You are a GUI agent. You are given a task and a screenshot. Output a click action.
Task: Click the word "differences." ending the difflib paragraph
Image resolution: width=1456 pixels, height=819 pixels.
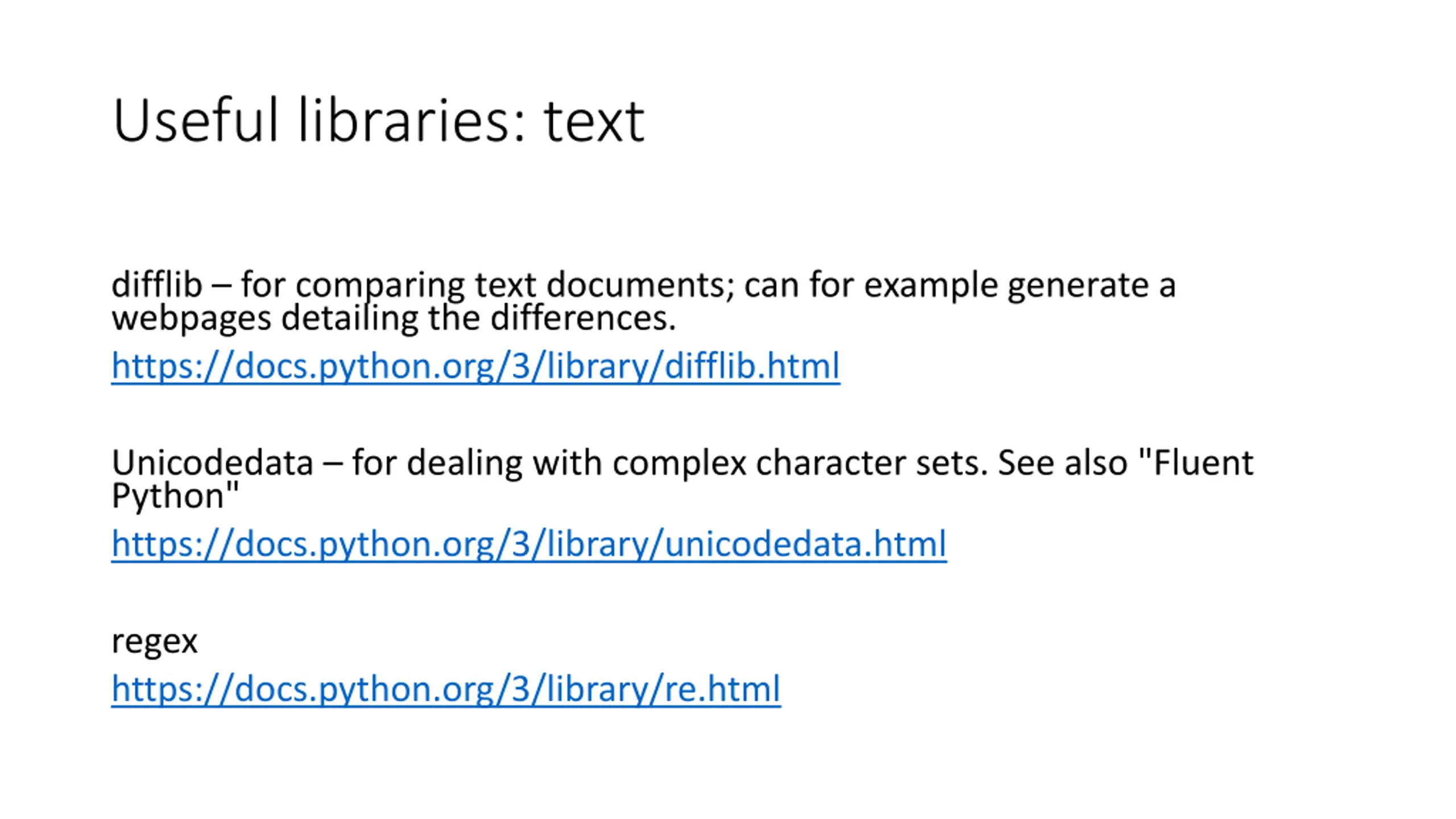coord(583,318)
